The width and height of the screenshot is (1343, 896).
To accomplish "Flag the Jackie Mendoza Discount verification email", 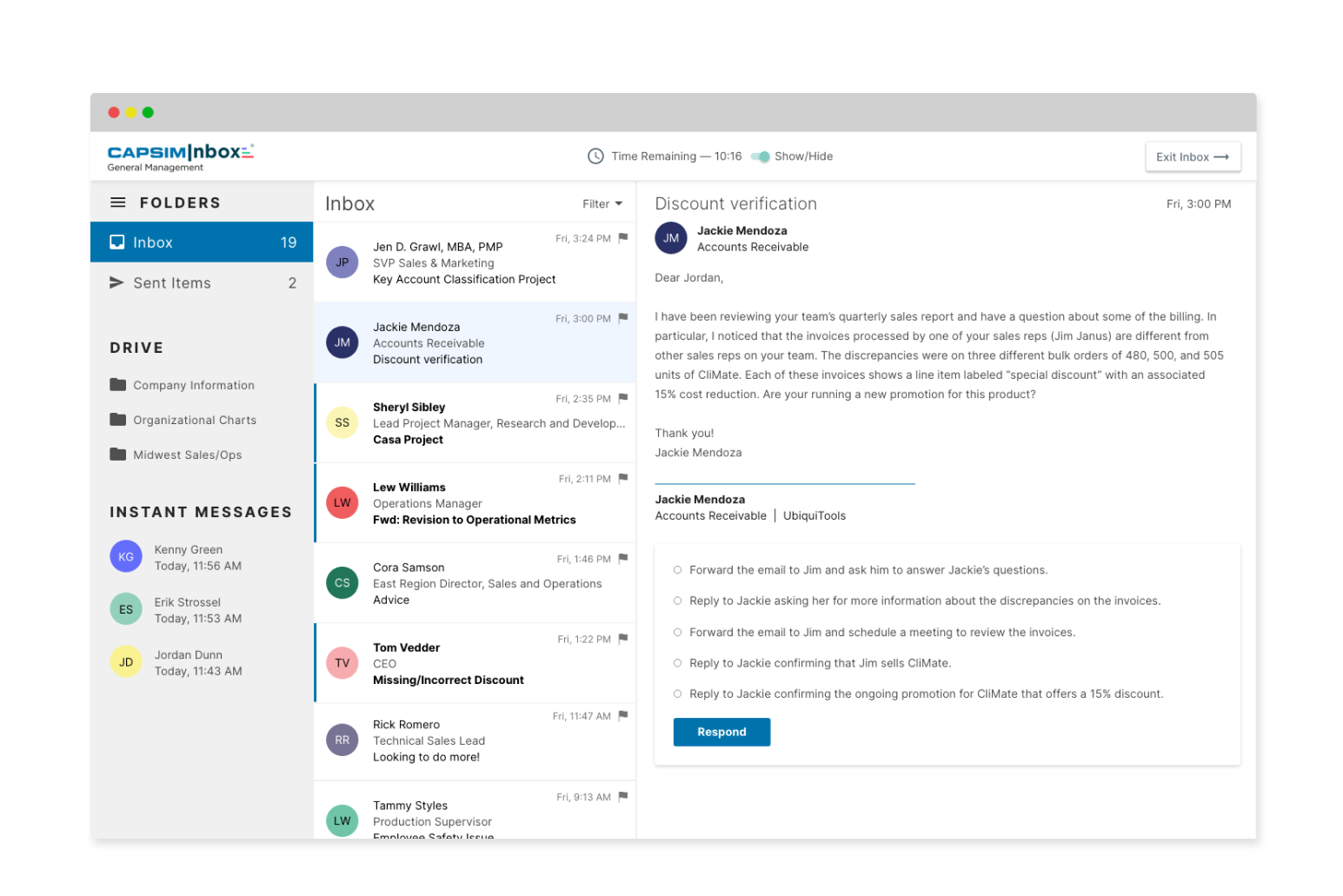I will (x=623, y=318).
